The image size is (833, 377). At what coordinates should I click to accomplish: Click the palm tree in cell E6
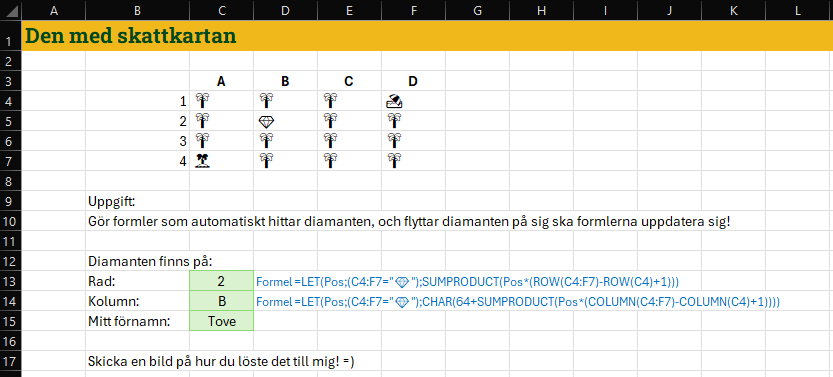tap(330, 141)
